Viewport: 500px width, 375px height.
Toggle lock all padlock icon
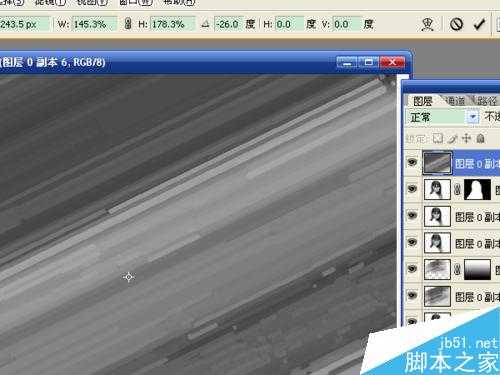click(480, 138)
